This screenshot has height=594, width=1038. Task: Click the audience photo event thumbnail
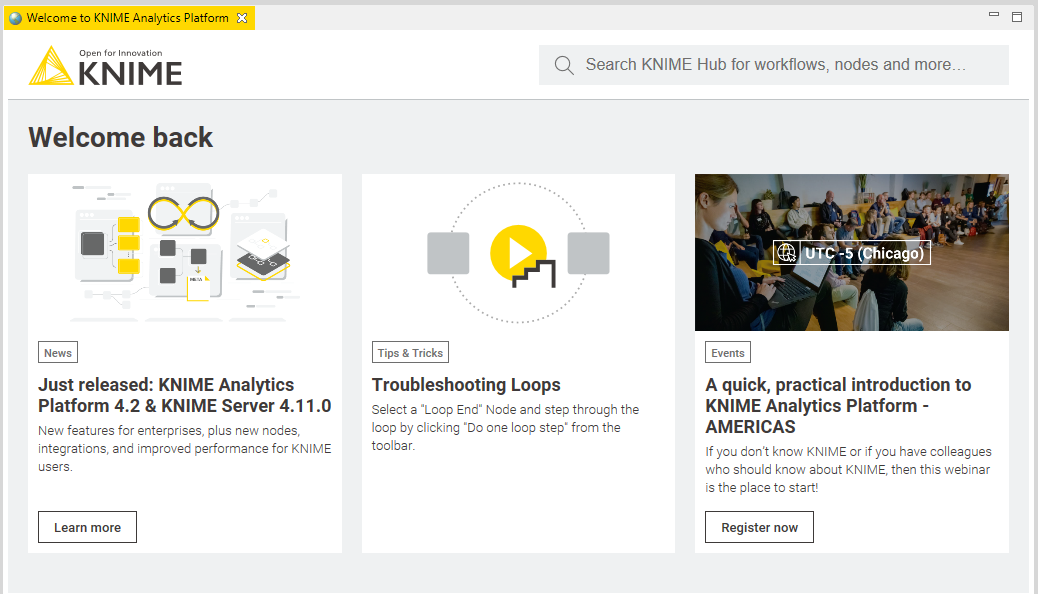click(852, 252)
